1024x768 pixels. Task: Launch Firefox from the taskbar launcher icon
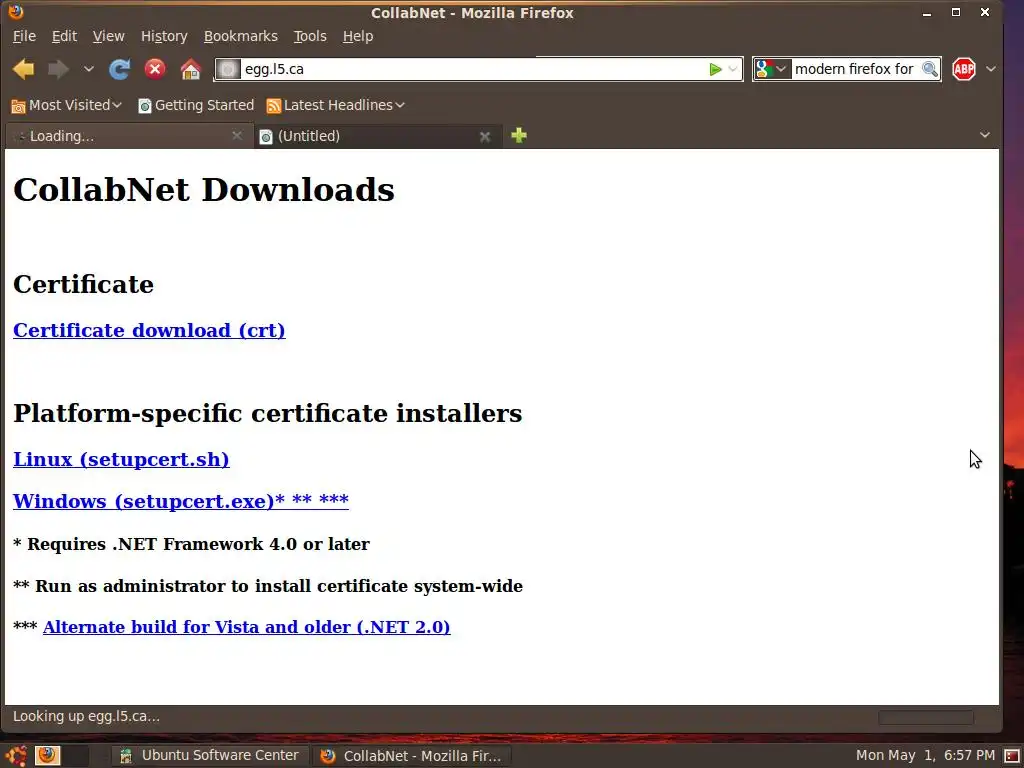[47, 756]
